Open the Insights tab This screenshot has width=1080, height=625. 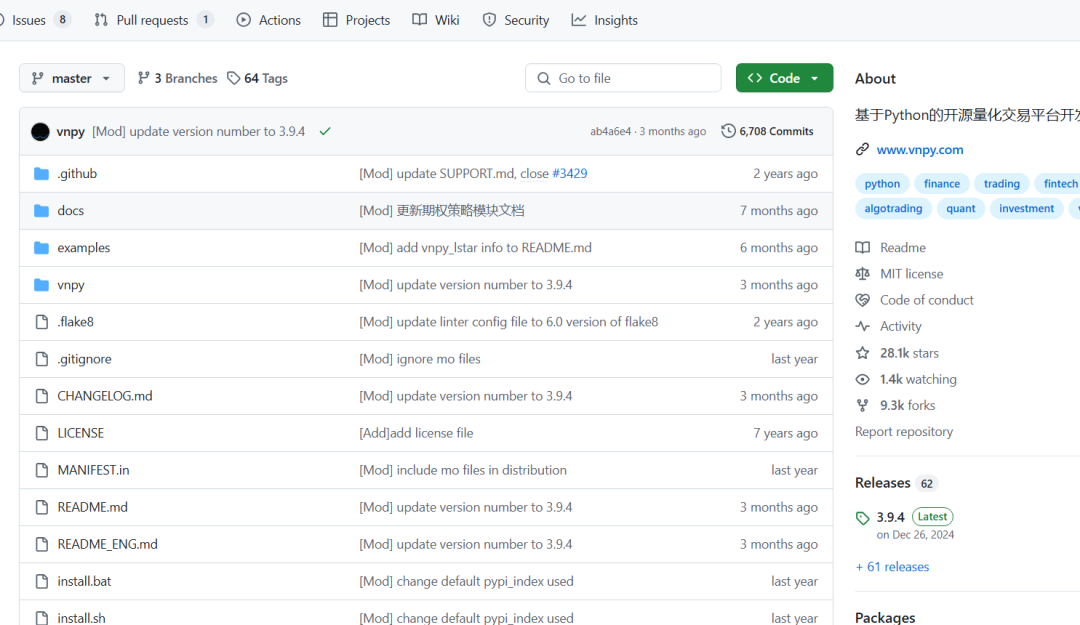pyautogui.click(x=605, y=20)
